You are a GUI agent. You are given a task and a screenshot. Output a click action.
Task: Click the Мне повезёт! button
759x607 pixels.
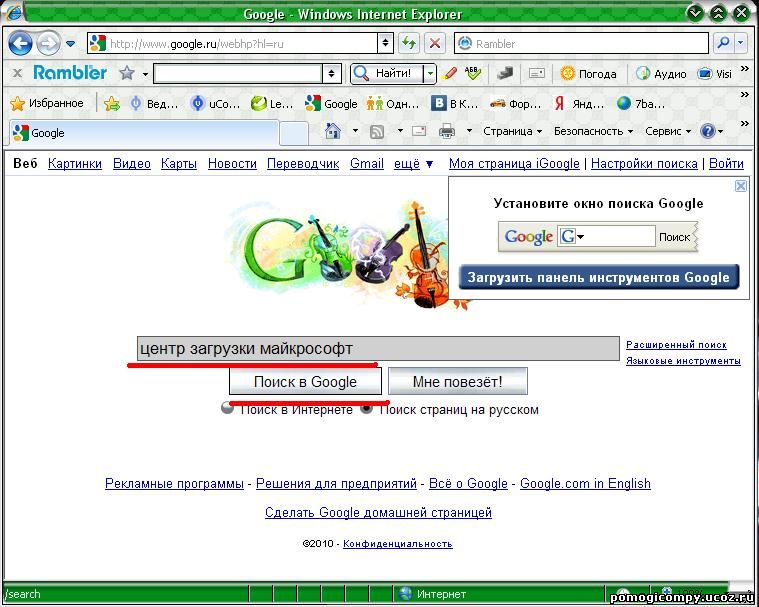point(457,381)
